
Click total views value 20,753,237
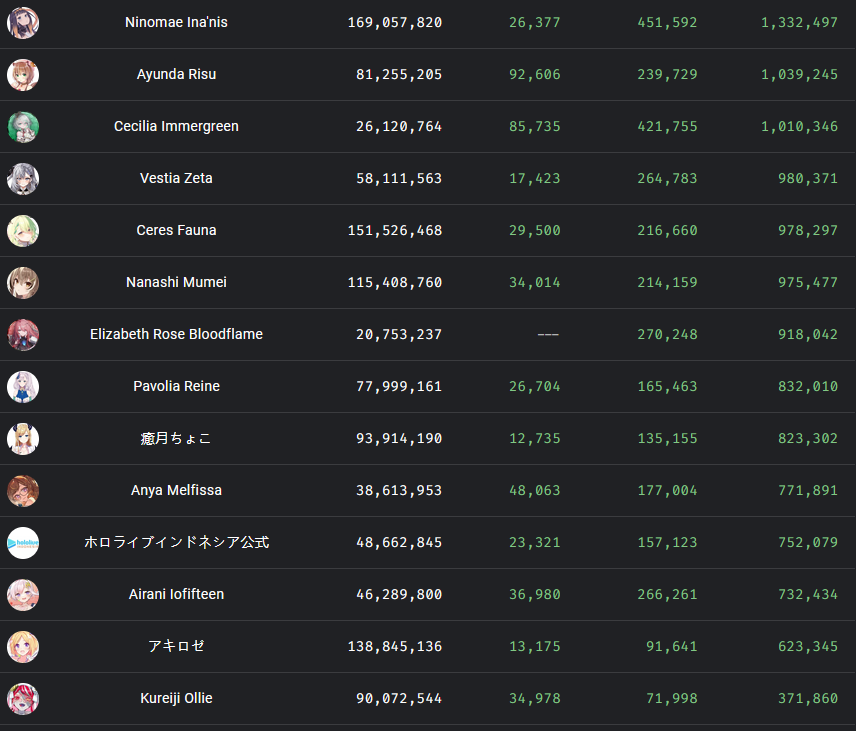(x=399, y=335)
